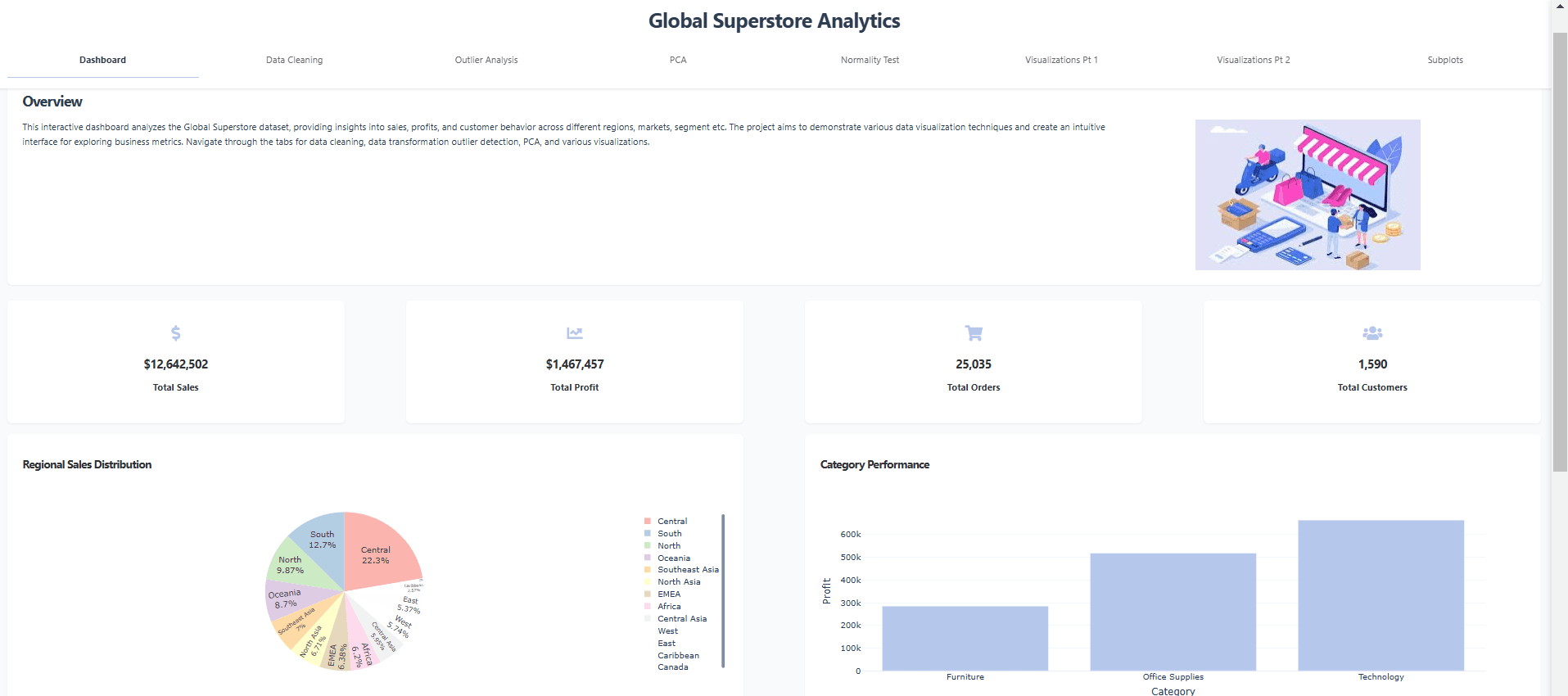Open Visualizations Pt 1 tab
Viewport: 1568px width, 696px height.
pos(1061,60)
